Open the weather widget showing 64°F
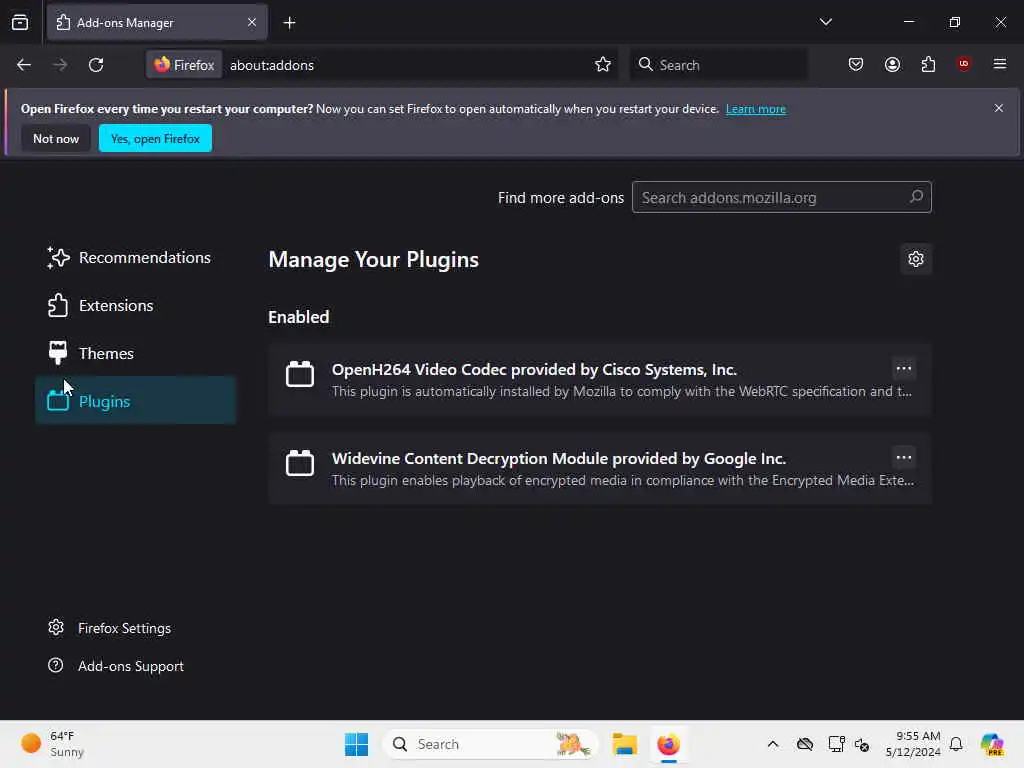 52,744
